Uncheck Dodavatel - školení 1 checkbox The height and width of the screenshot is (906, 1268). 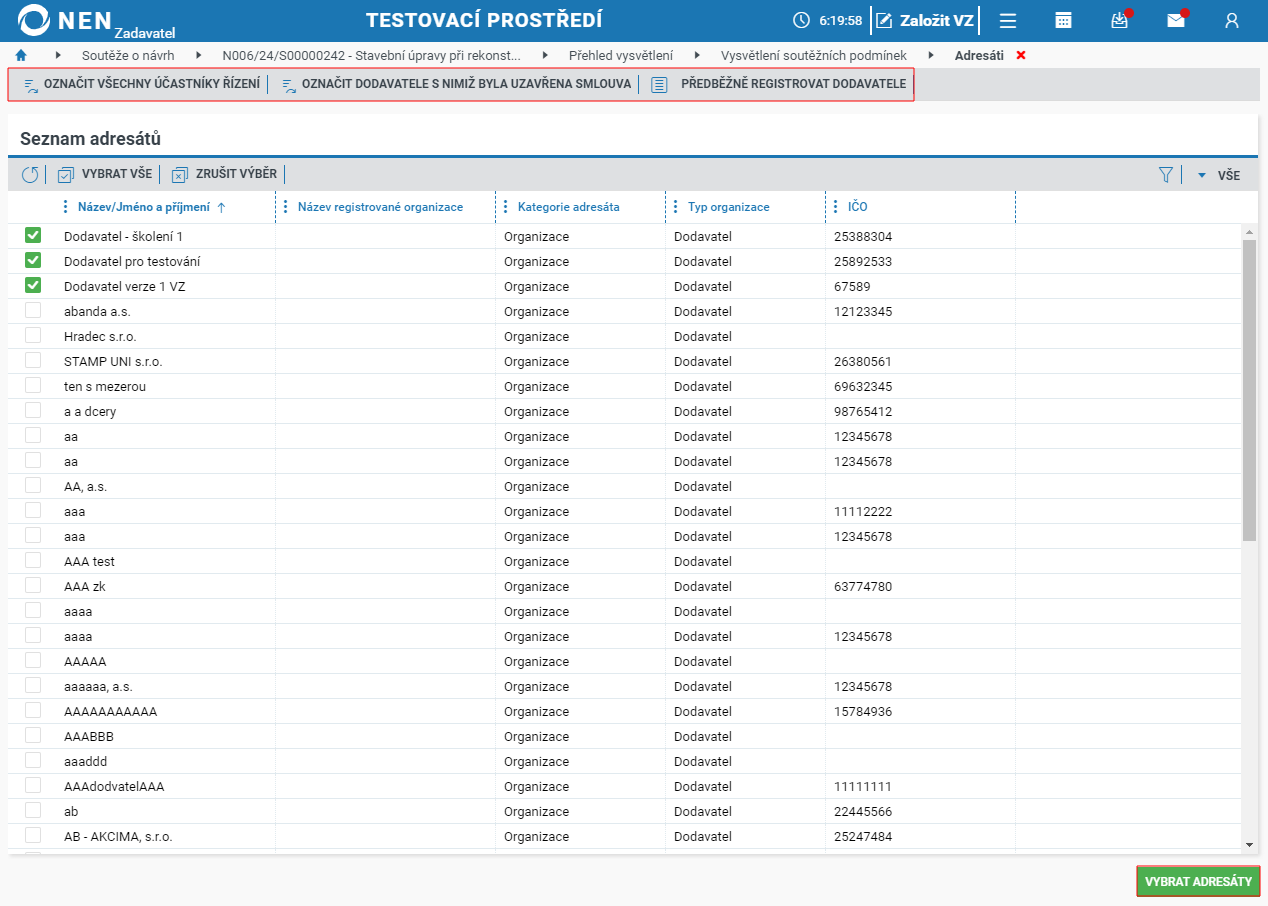(33, 235)
